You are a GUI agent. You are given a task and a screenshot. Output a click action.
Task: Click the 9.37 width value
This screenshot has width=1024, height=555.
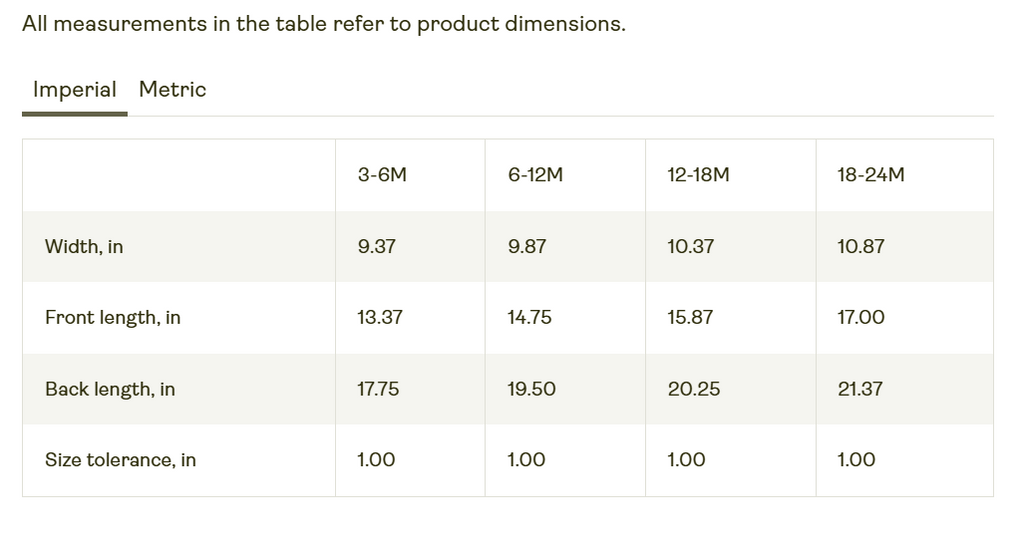pos(376,247)
